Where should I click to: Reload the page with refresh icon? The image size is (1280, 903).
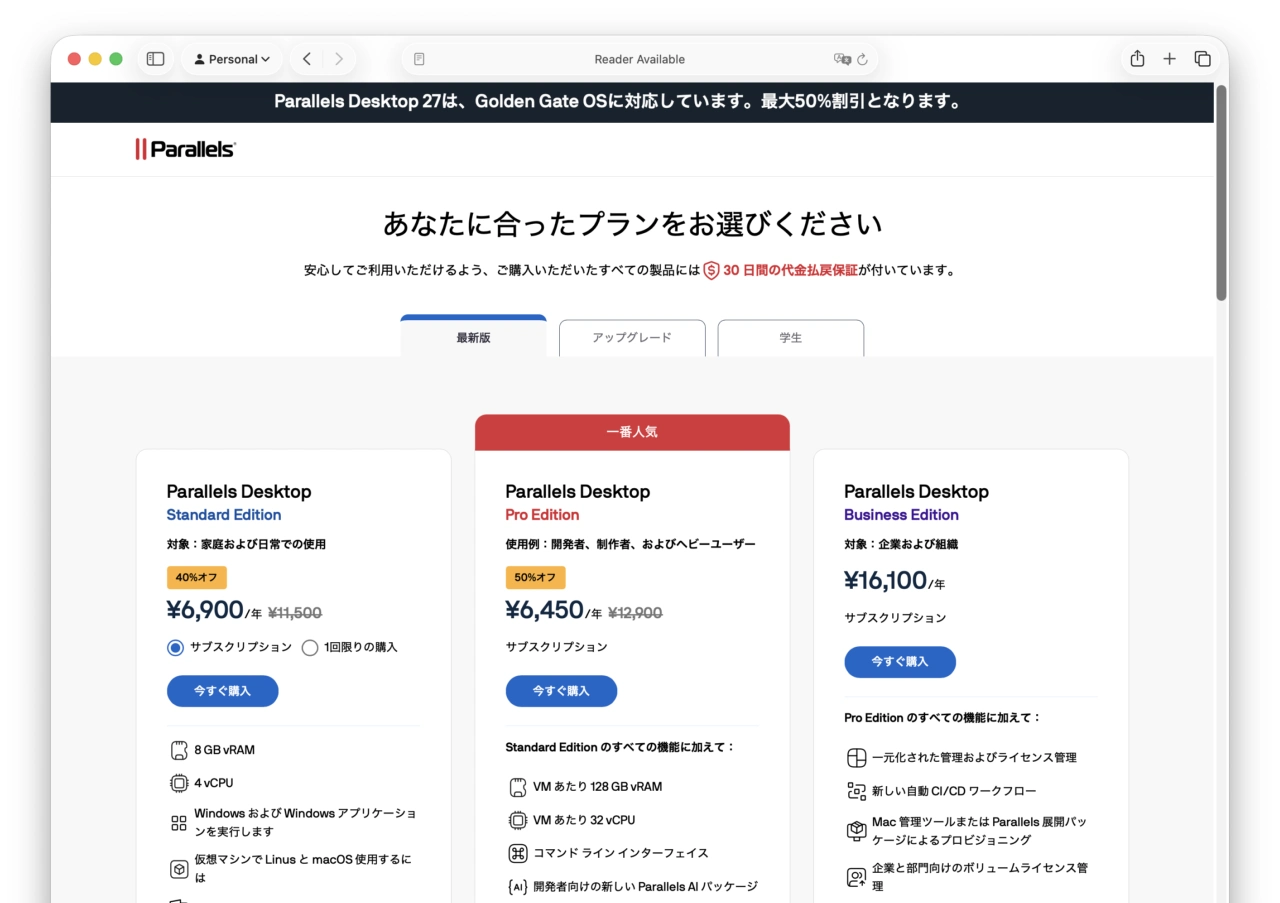(863, 59)
